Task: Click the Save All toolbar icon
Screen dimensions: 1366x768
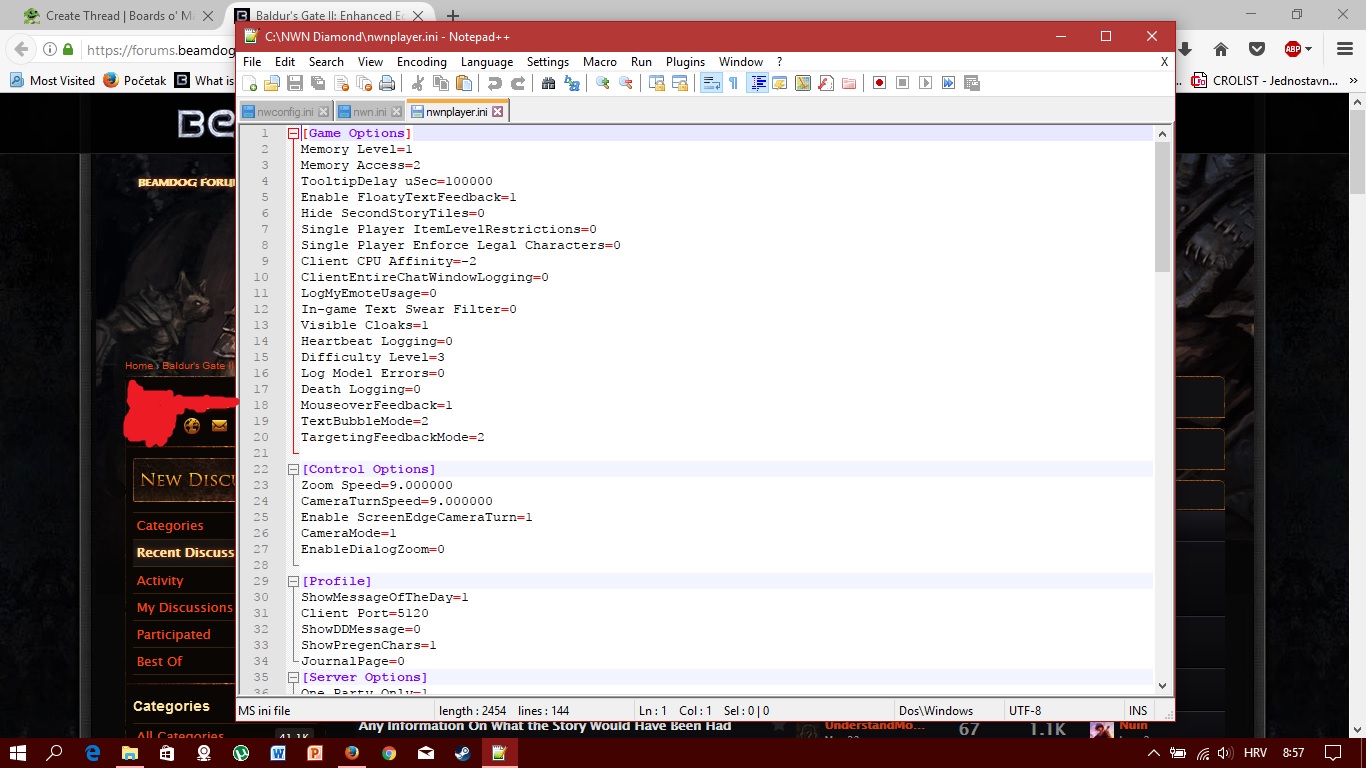Action: tap(318, 83)
